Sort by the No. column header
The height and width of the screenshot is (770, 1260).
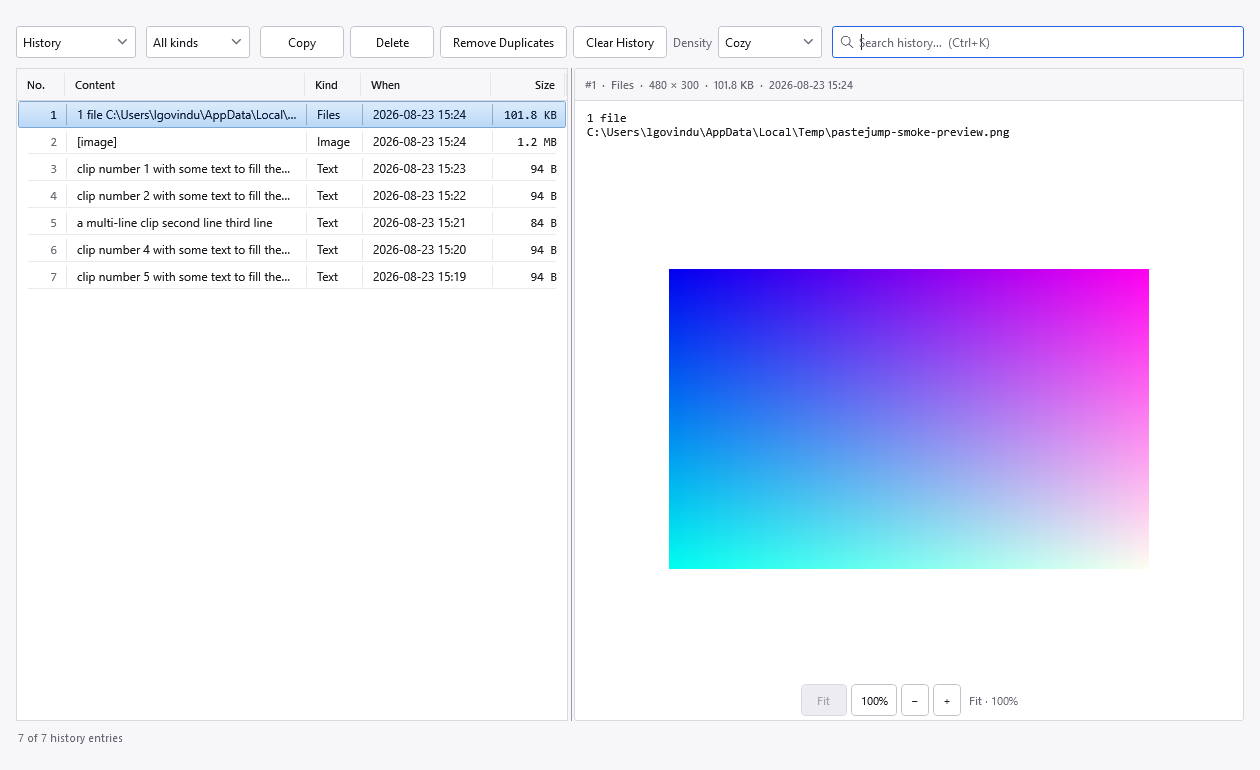coord(41,85)
